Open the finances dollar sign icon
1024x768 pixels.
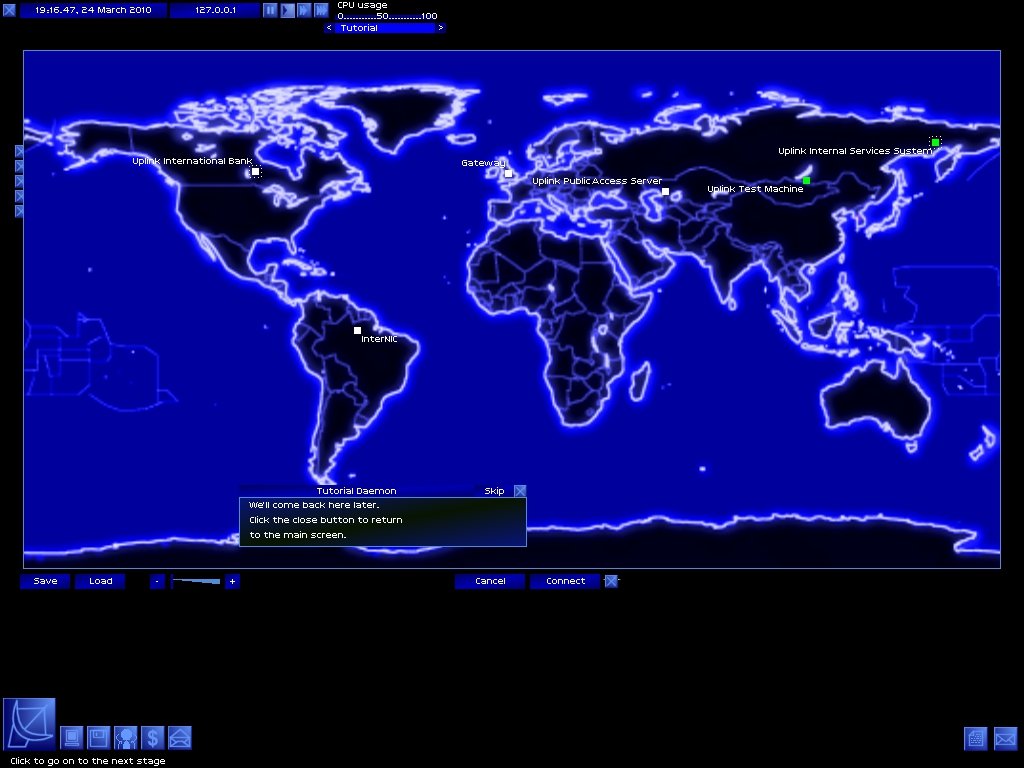tap(152, 738)
